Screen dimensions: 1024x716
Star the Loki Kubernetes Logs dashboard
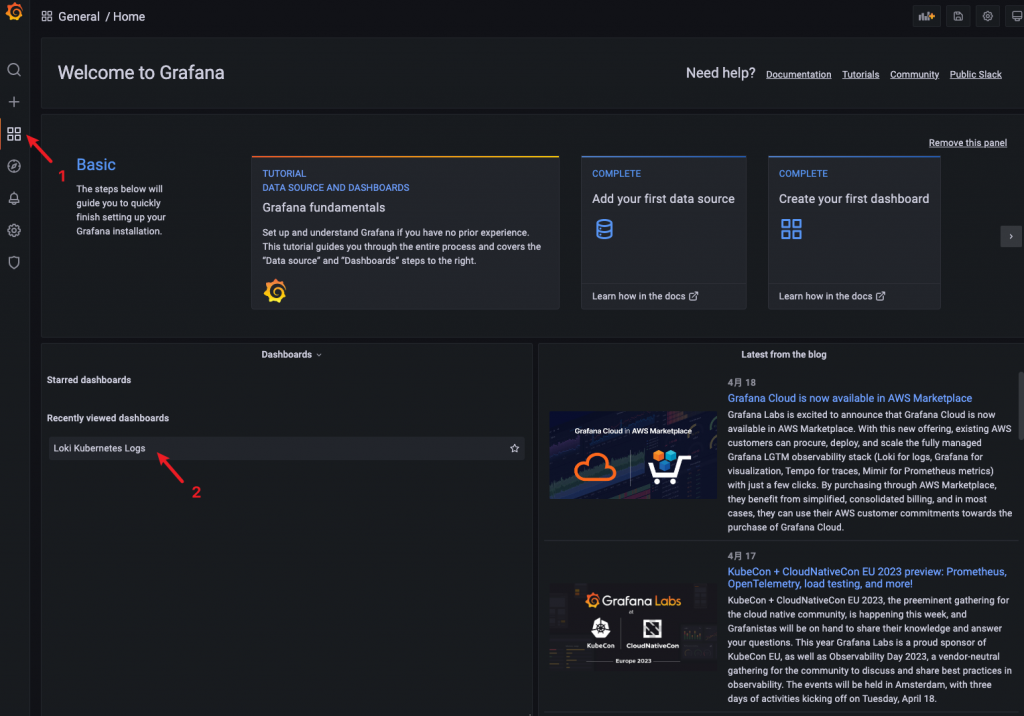[515, 448]
